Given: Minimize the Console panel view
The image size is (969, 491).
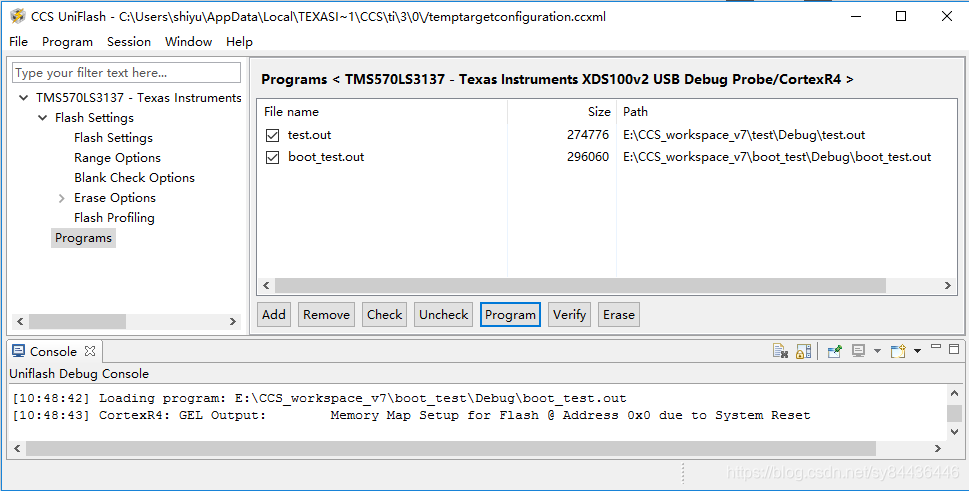Looking at the screenshot, I should click(x=936, y=347).
